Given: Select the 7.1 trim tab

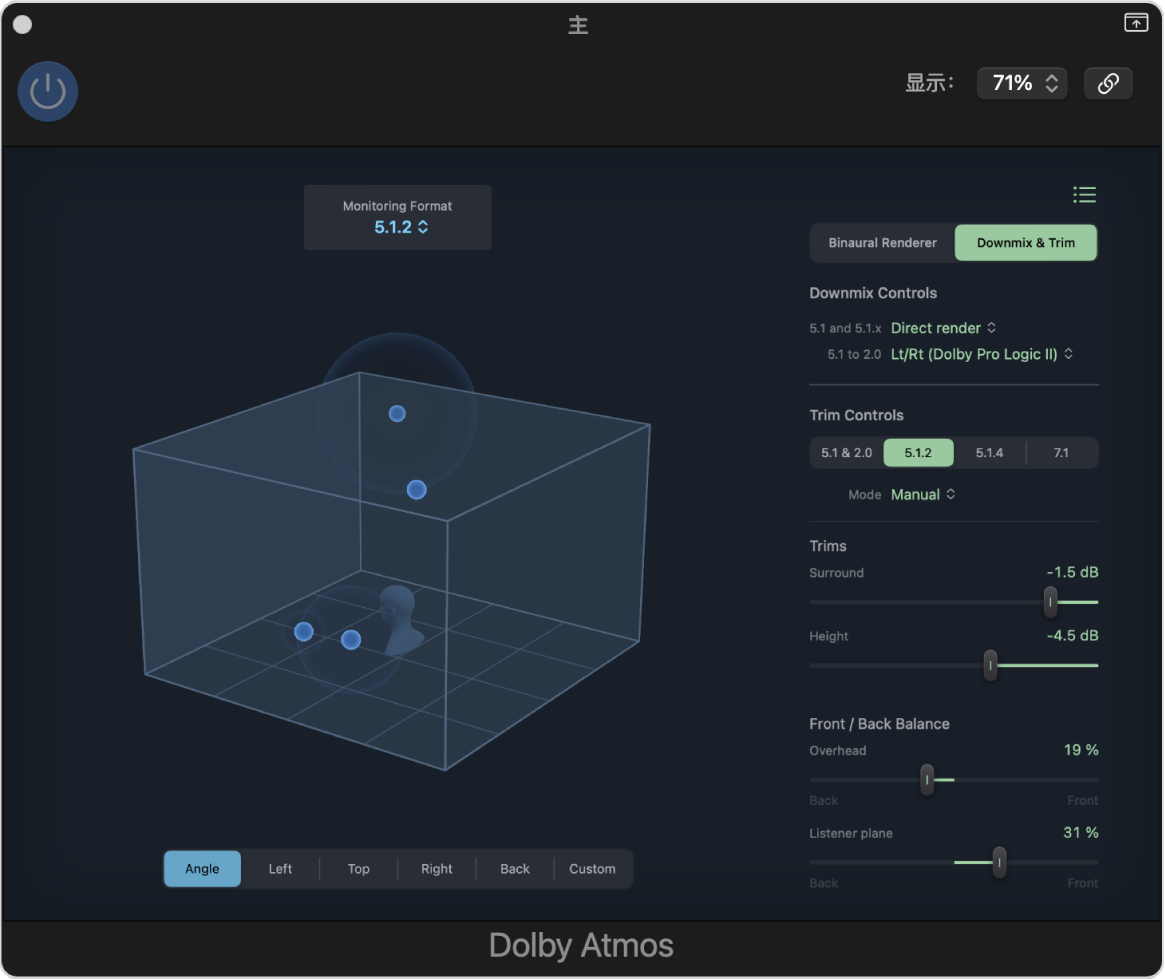Looking at the screenshot, I should [x=1061, y=453].
